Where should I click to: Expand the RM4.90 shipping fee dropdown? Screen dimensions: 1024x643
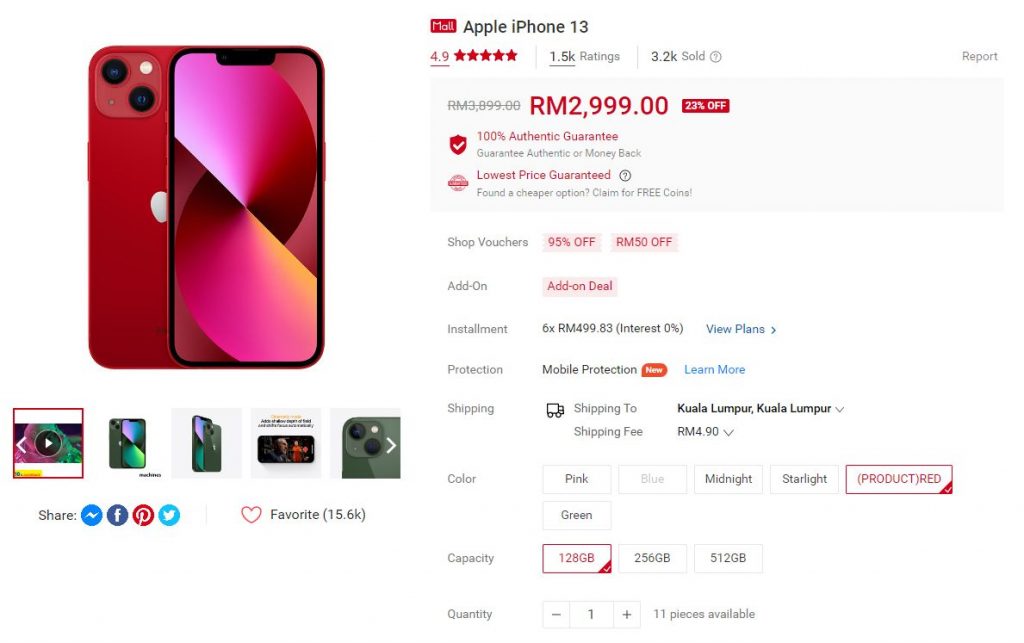[x=705, y=431]
